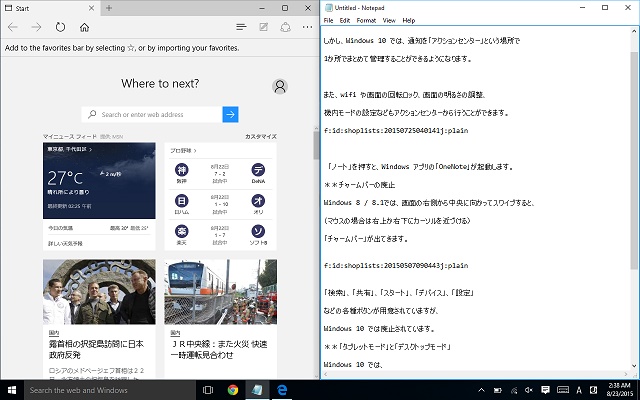Click text line f:id:shoplists:20150725040141j:plain

396,131
